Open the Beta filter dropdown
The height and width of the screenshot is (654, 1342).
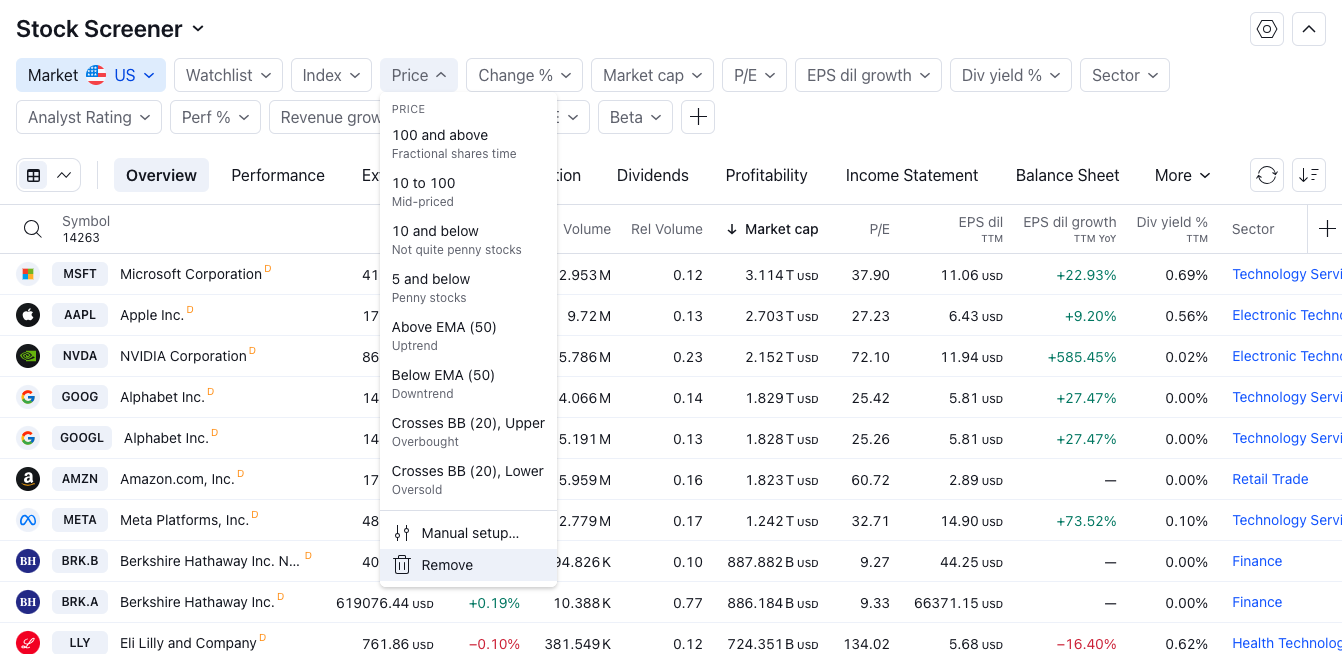pyautogui.click(x=635, y=117)
